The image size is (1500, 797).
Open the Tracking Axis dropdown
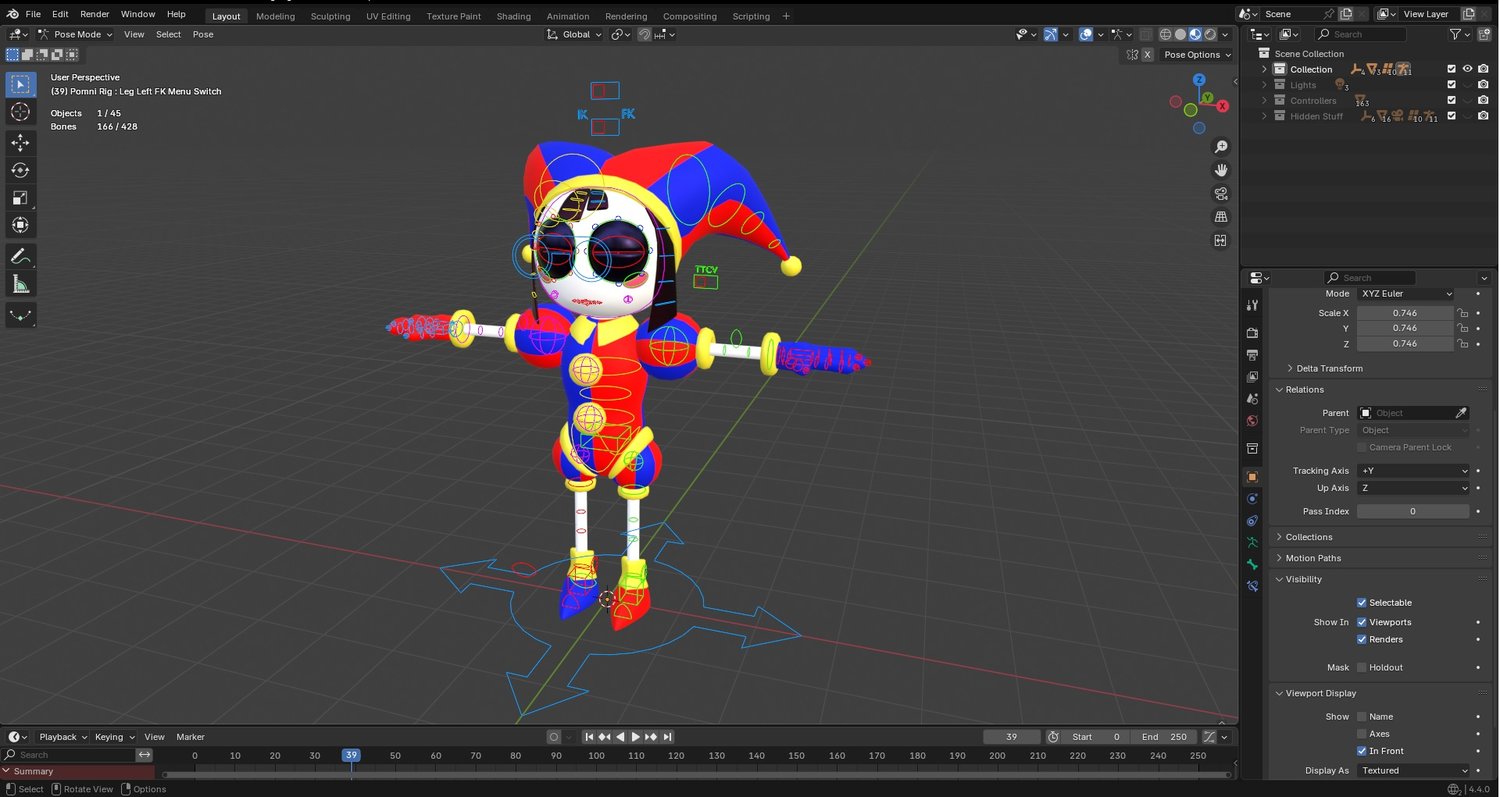click(x=1413, y=471)
